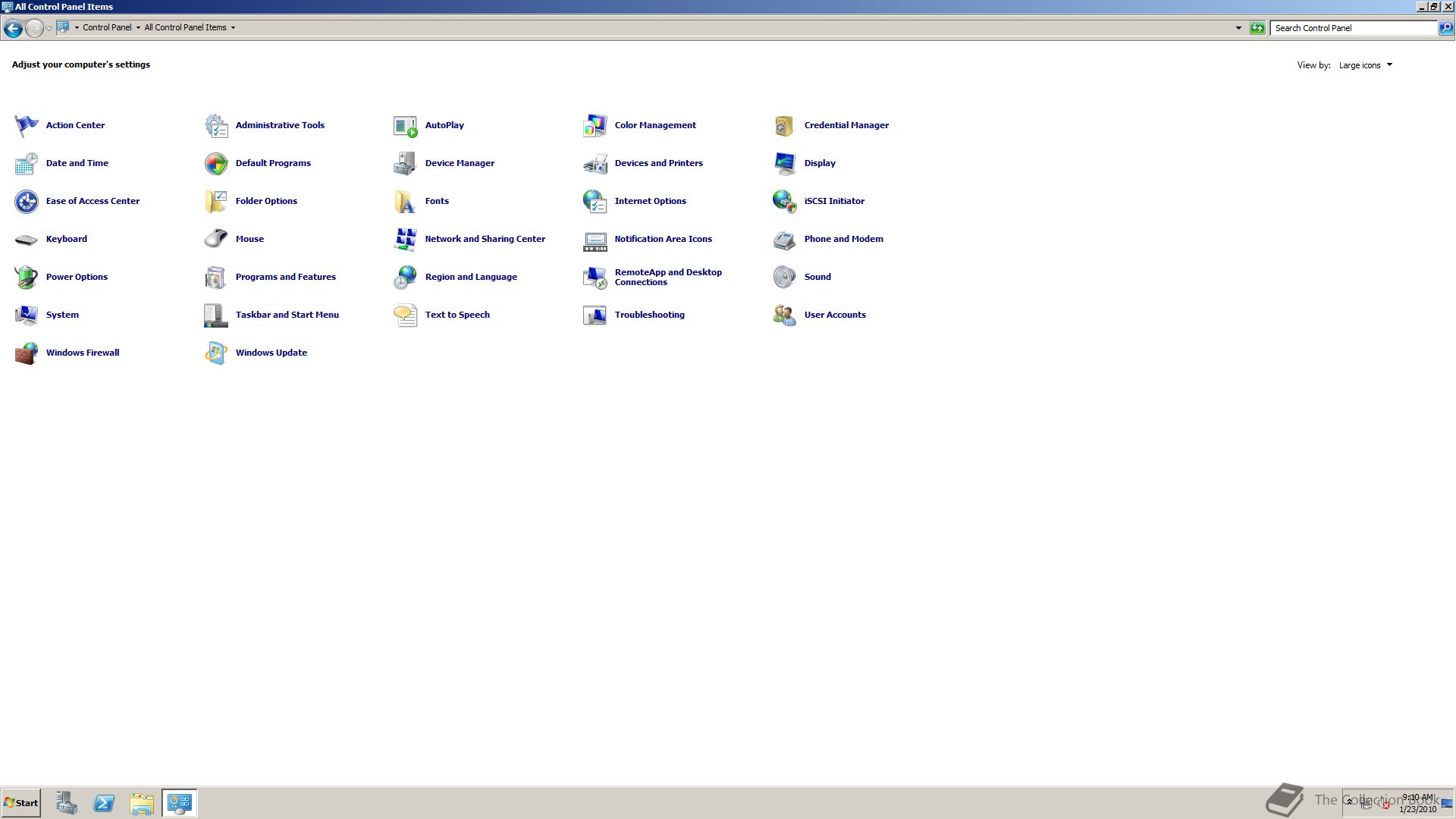Refresh the Control Panel view
Image resolution: width=1456 pixels, height=819 pixels.
pos(1257,28)
